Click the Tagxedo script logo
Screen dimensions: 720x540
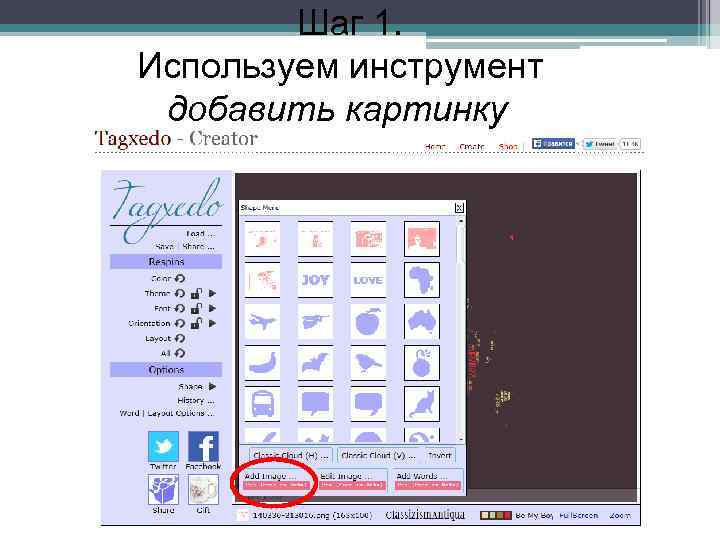(166, 209)
